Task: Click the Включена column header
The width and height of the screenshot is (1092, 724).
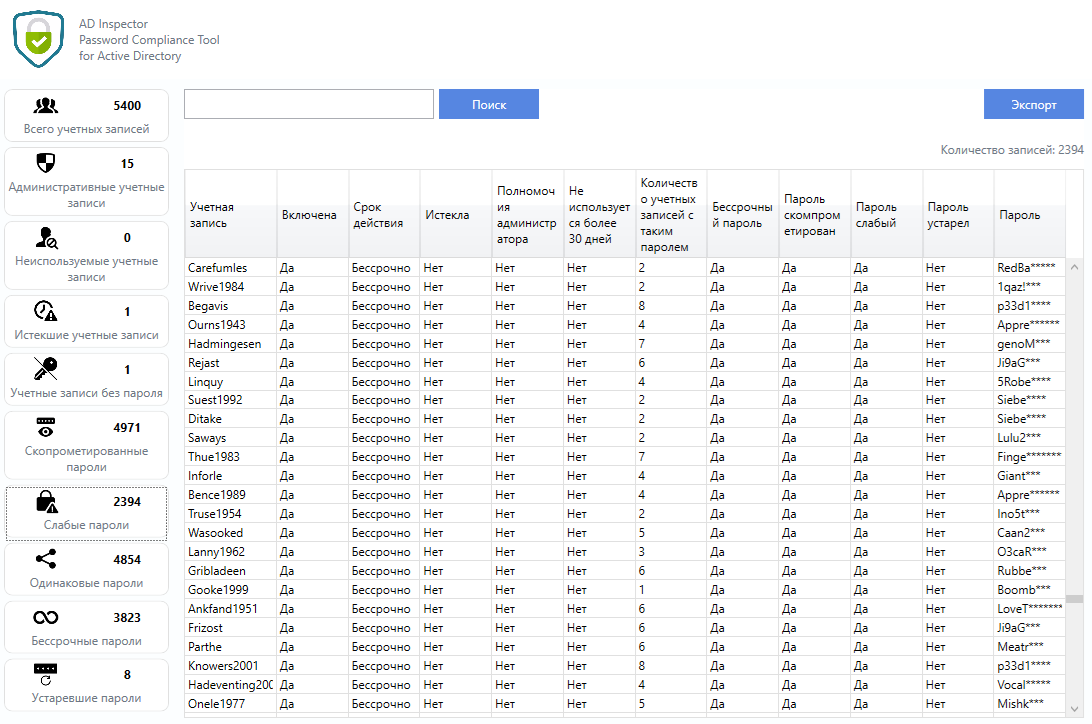Action: (x=312, y=215)
